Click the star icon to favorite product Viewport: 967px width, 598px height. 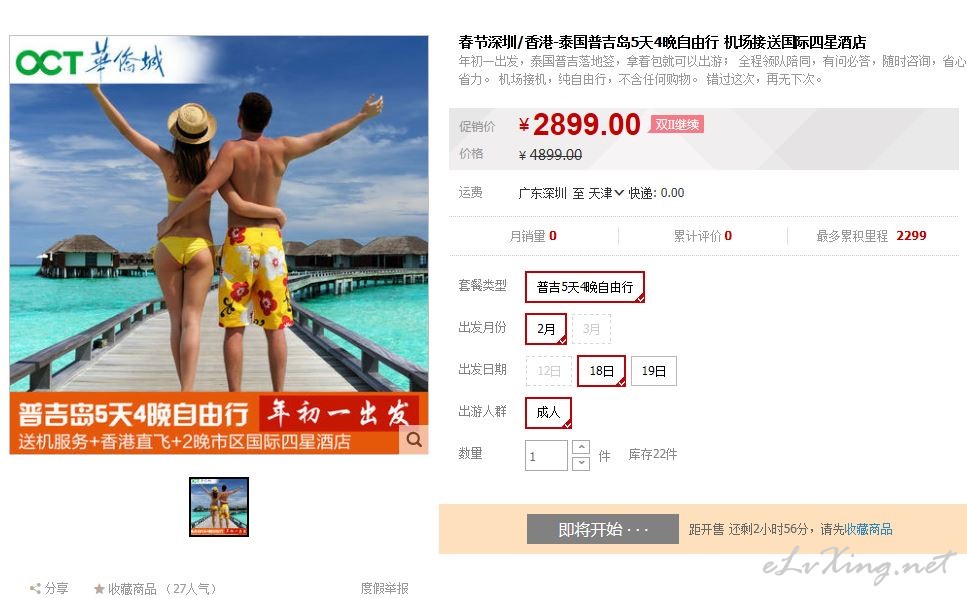[99, 589]
